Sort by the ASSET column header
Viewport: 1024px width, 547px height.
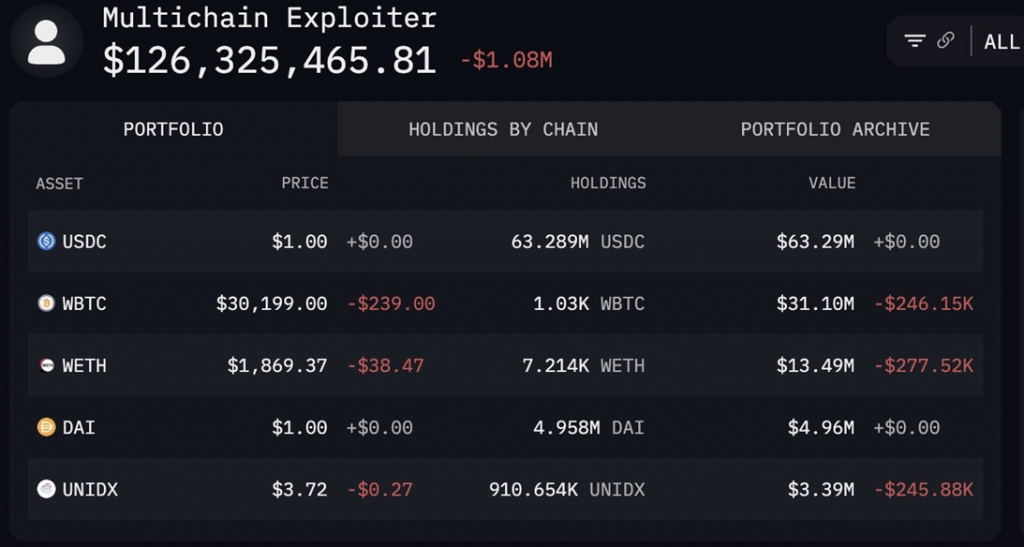[59, 183]
